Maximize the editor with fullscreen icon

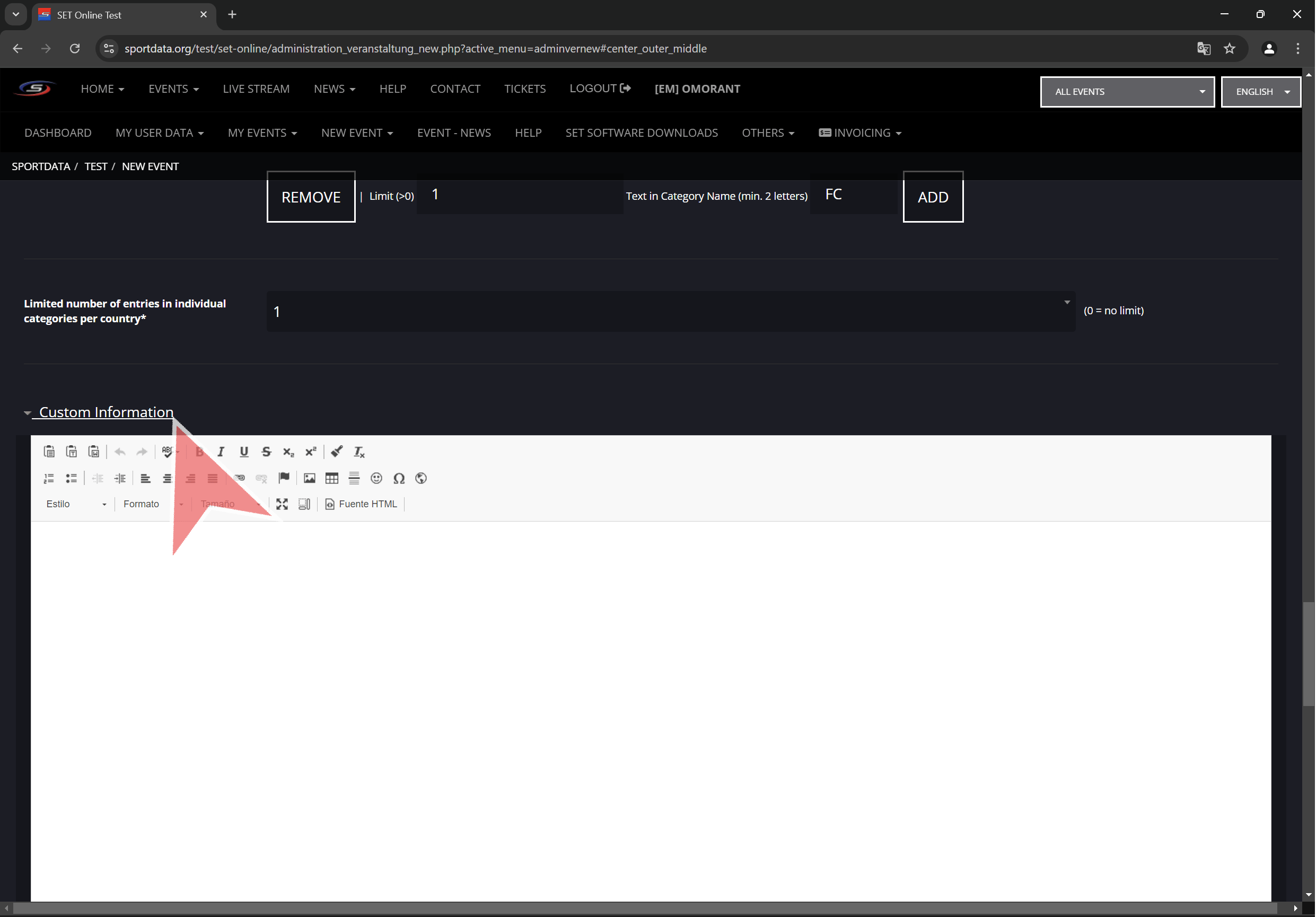pos(282,504)
